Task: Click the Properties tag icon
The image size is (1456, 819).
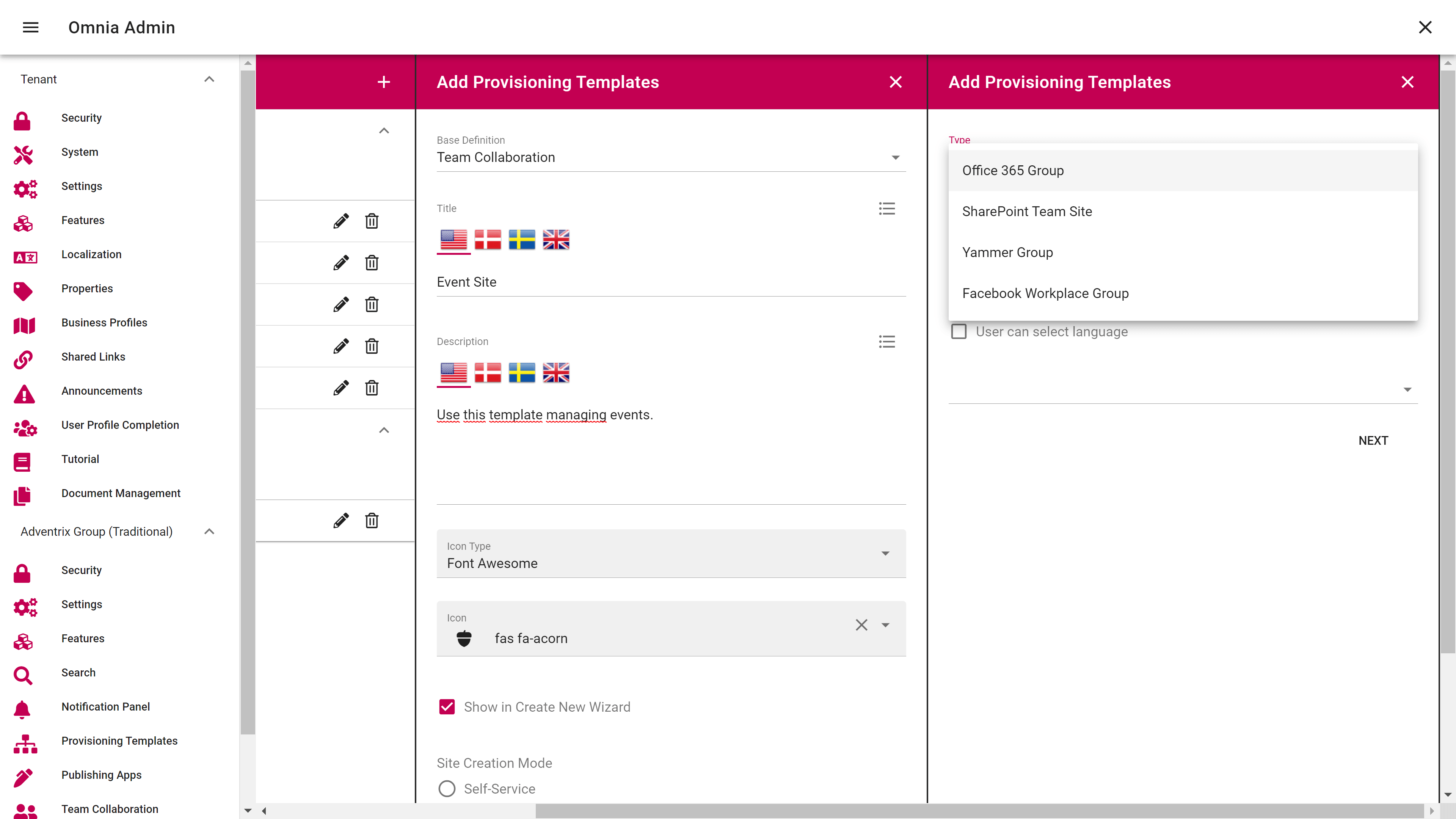Action: tap(23, 291)
